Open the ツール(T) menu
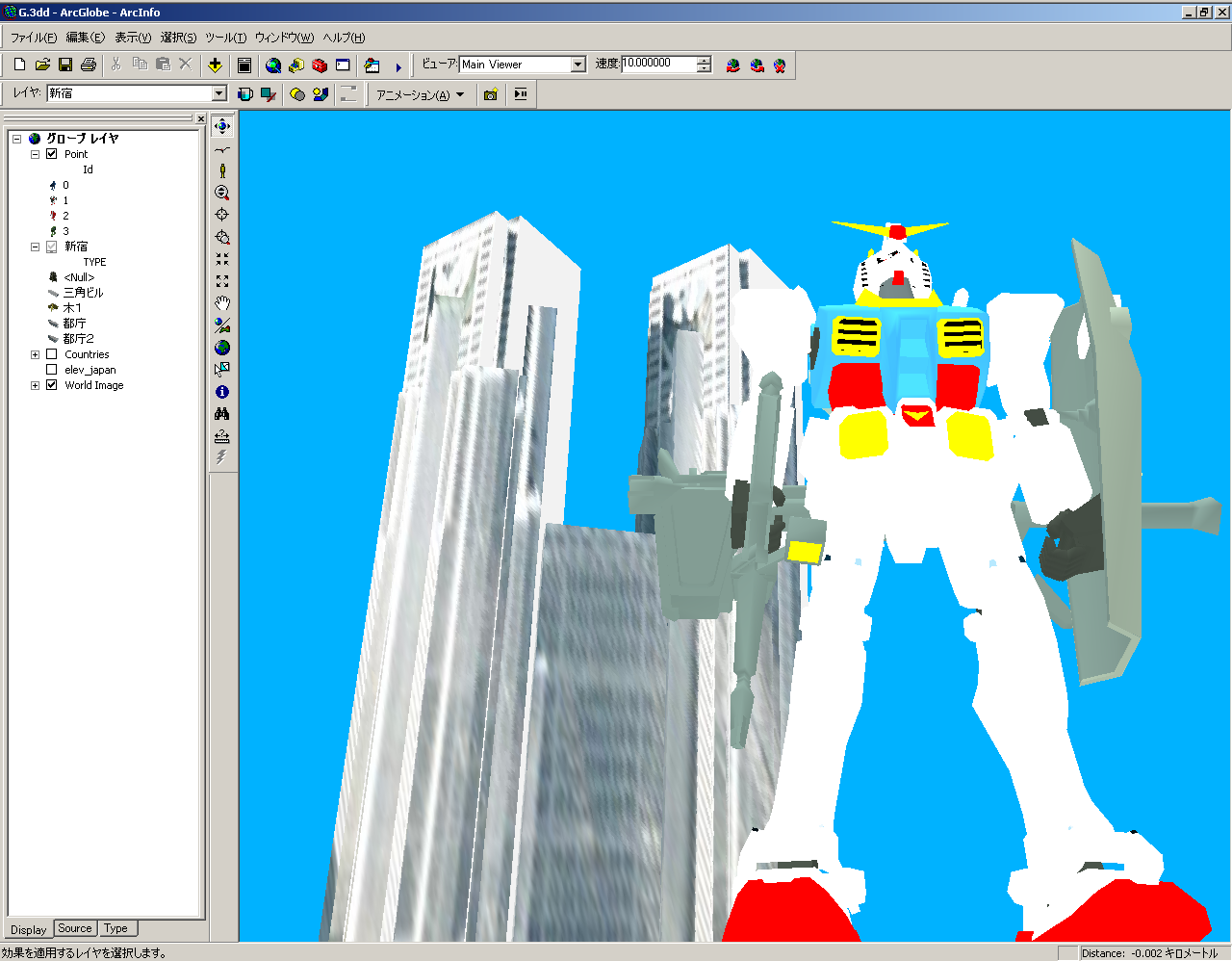The width and height of the screenshot is (1232, 961). pyautogui.click(x=225, y=38)
